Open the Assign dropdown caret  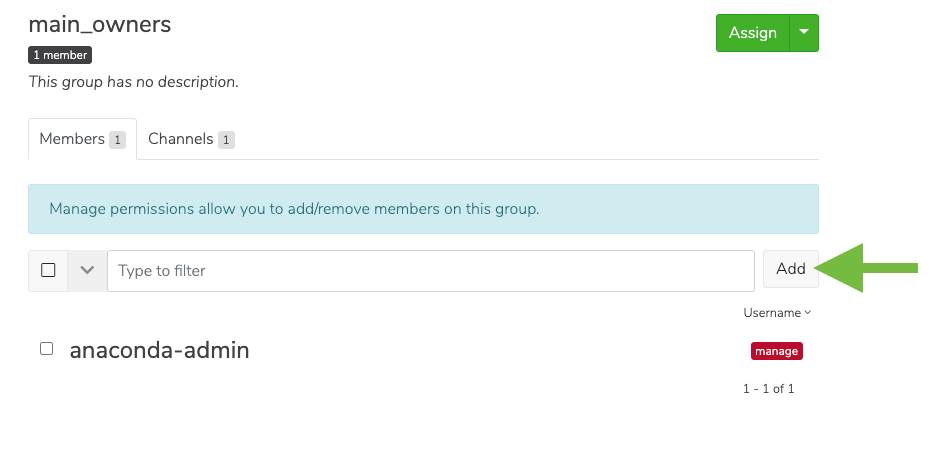point(804,33)
